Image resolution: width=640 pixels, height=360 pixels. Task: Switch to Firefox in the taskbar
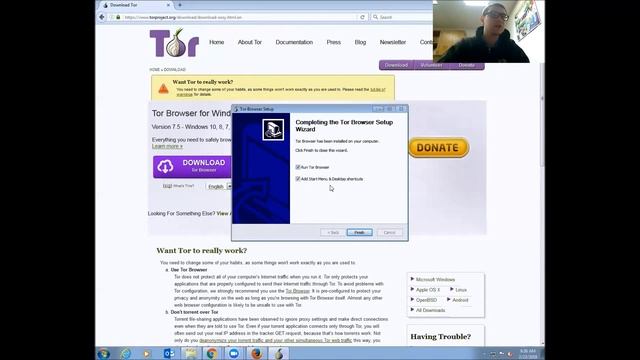257,353
